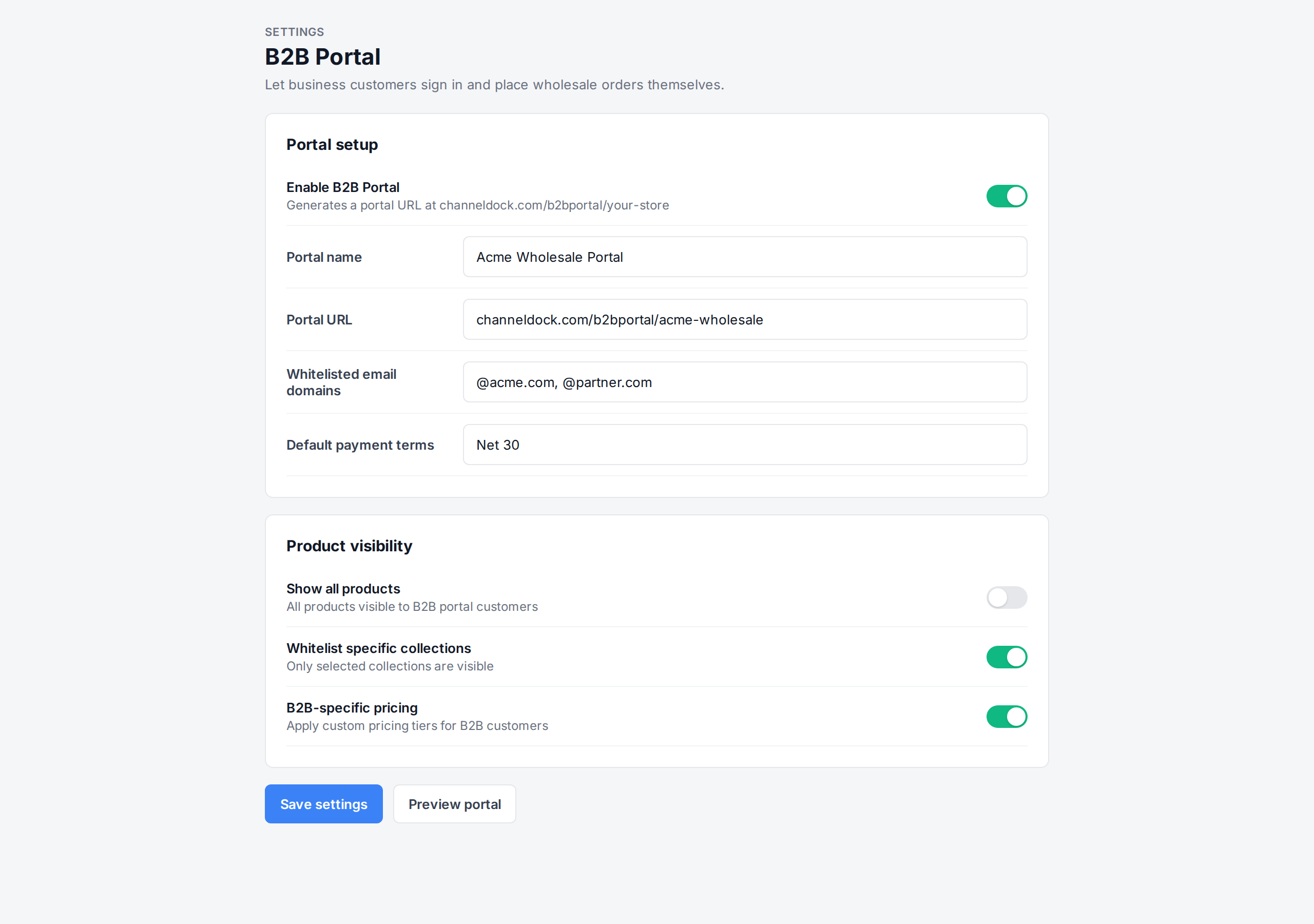1314x924 pixels.
Task: Switch off B2B-specific pricing
Action: tap(1007, 717)
